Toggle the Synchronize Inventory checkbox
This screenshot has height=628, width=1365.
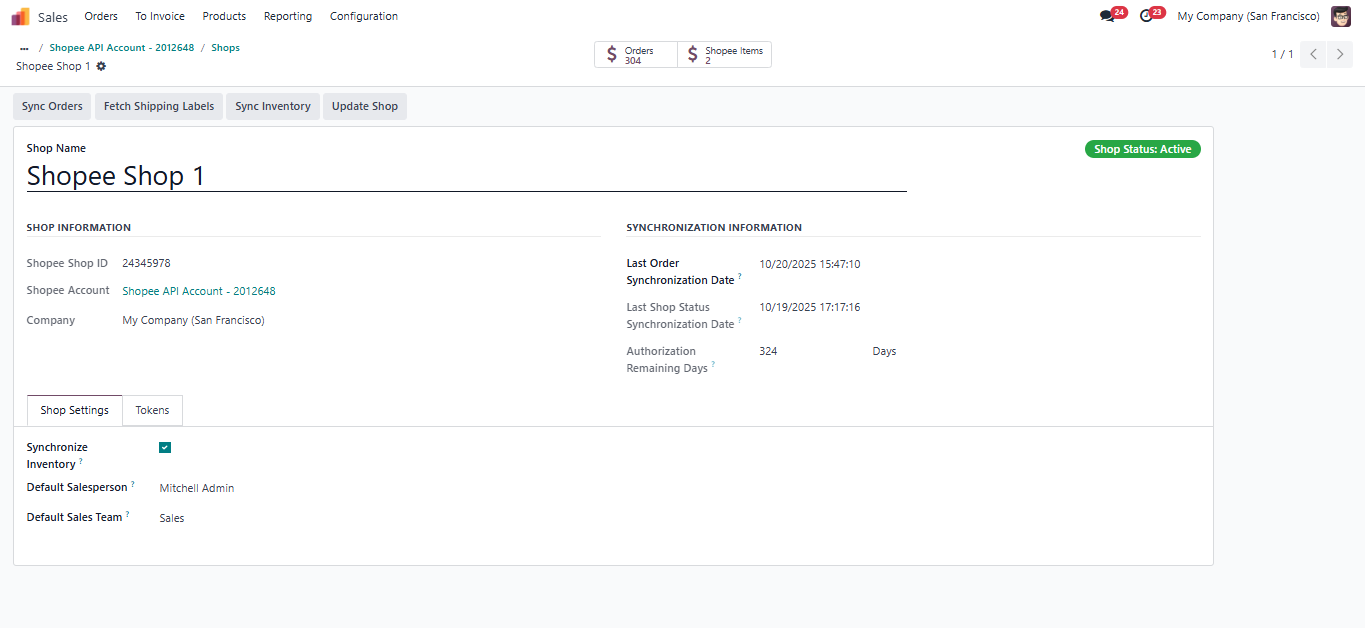click(165, 448)
